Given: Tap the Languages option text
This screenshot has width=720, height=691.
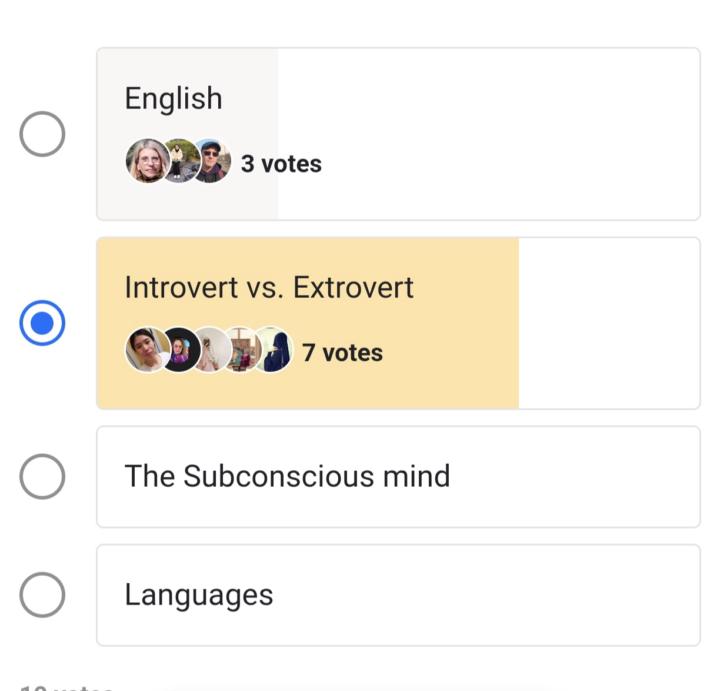Looking at the screenshot, I should pyautogui.click(x=198, y=595).
